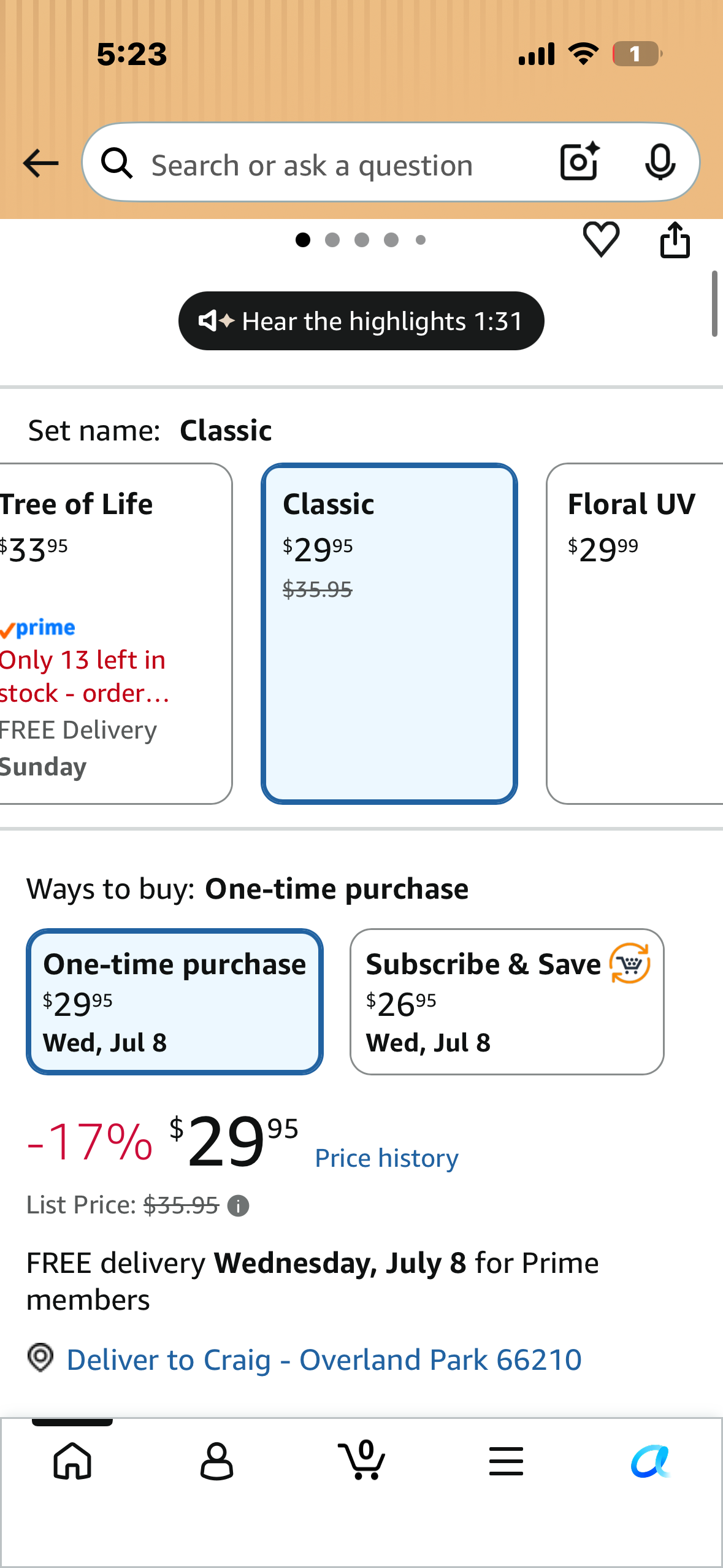
Task: Show List Price info icon details
Action: pyautogui.click(x=238, y=1206)
